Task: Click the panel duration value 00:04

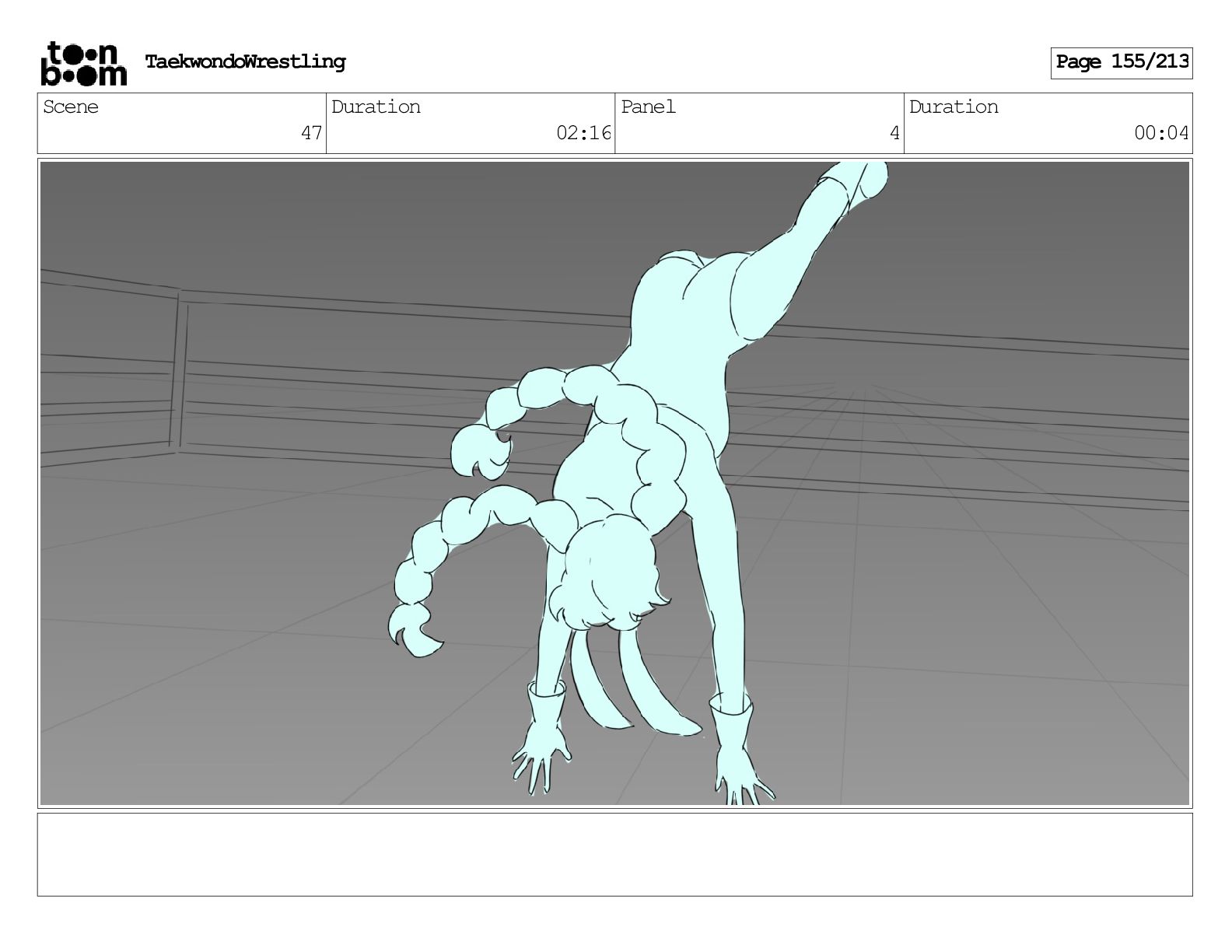Action: (x=1161, y=133)
